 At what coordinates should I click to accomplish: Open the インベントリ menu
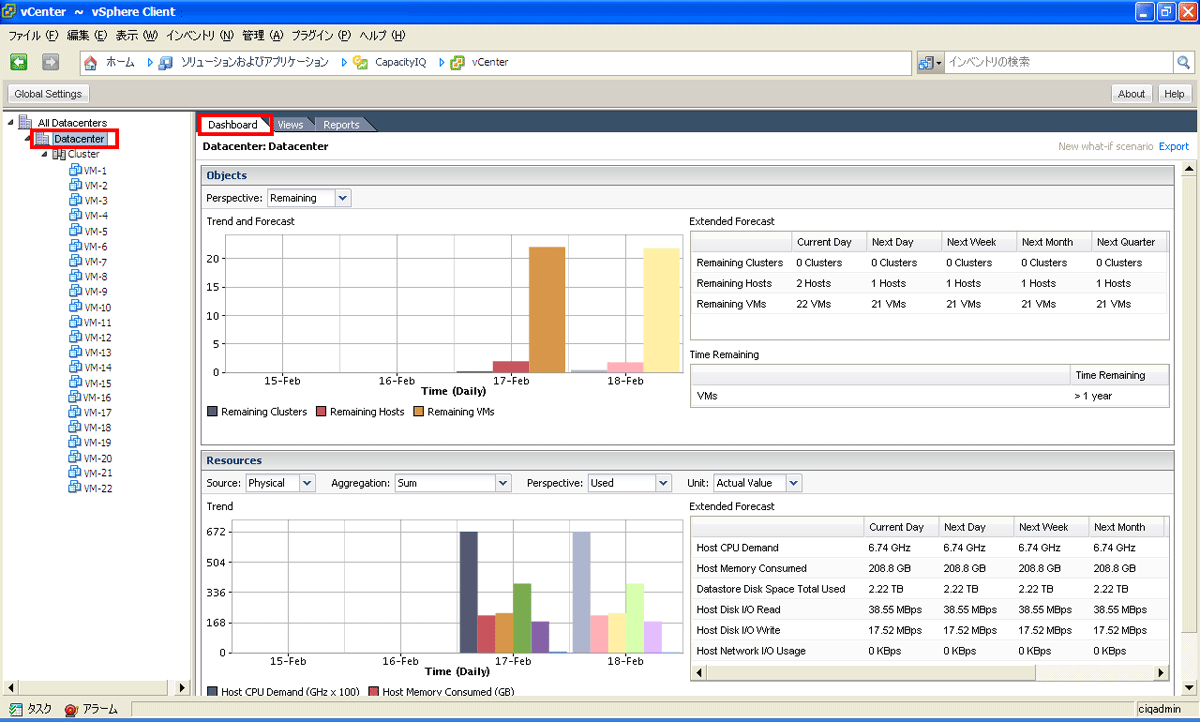pyautogui.click(x=199, y=35)
